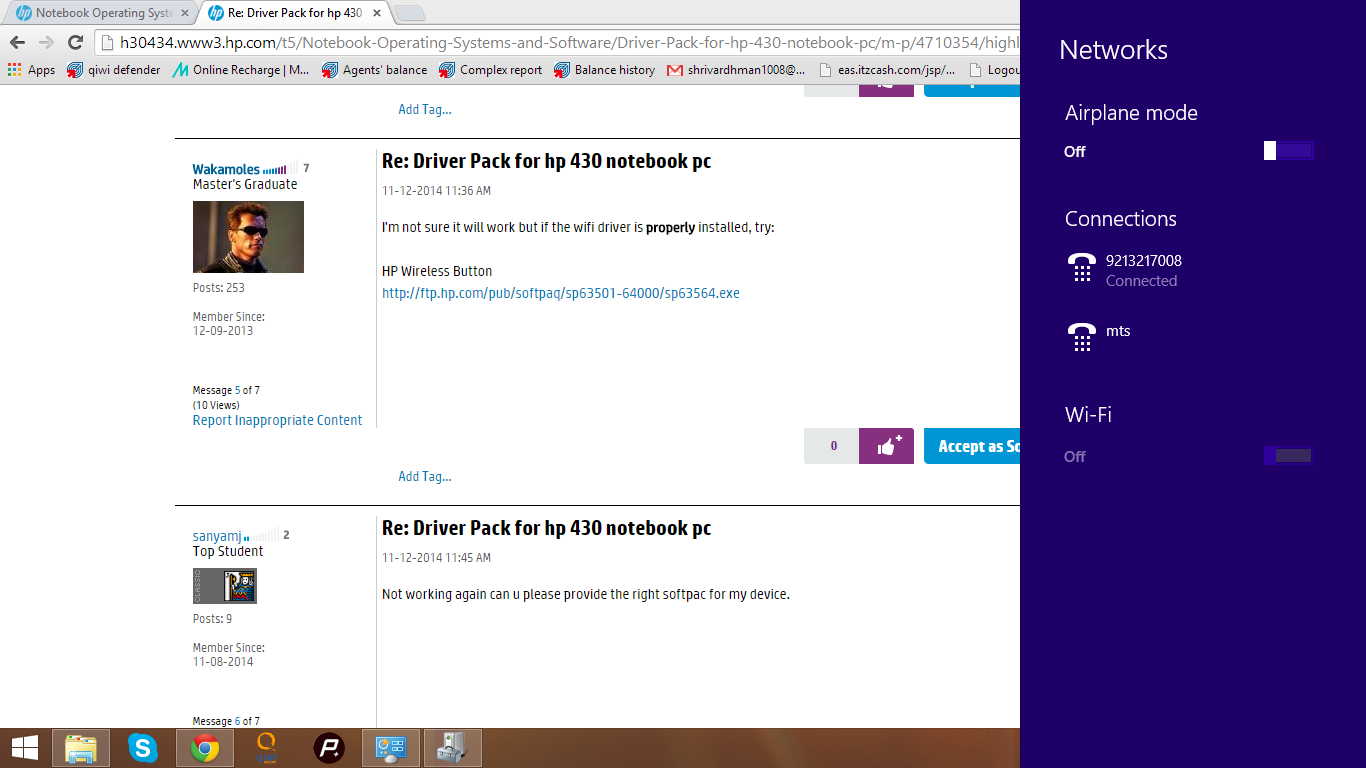This screenshot has width=1366, height=768.
Task: Select the Re: Driver Pack for hp 430 tab
Action: tap(286, 13)
